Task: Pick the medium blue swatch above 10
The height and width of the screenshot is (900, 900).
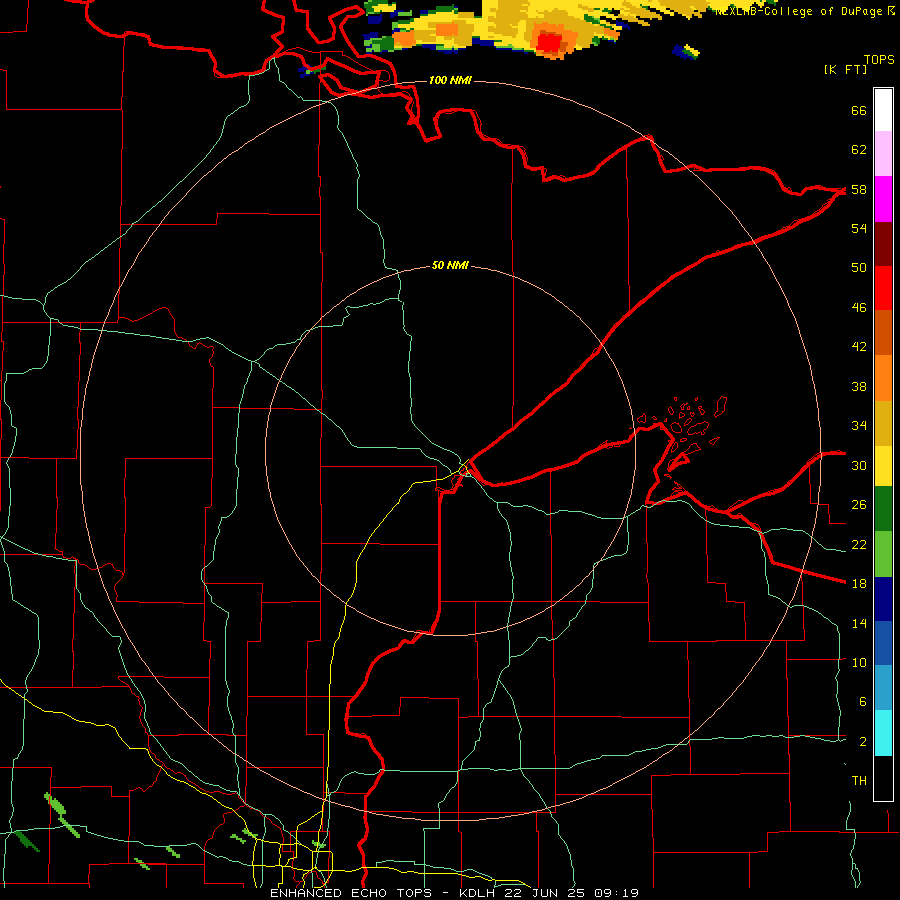Action: 883,643
